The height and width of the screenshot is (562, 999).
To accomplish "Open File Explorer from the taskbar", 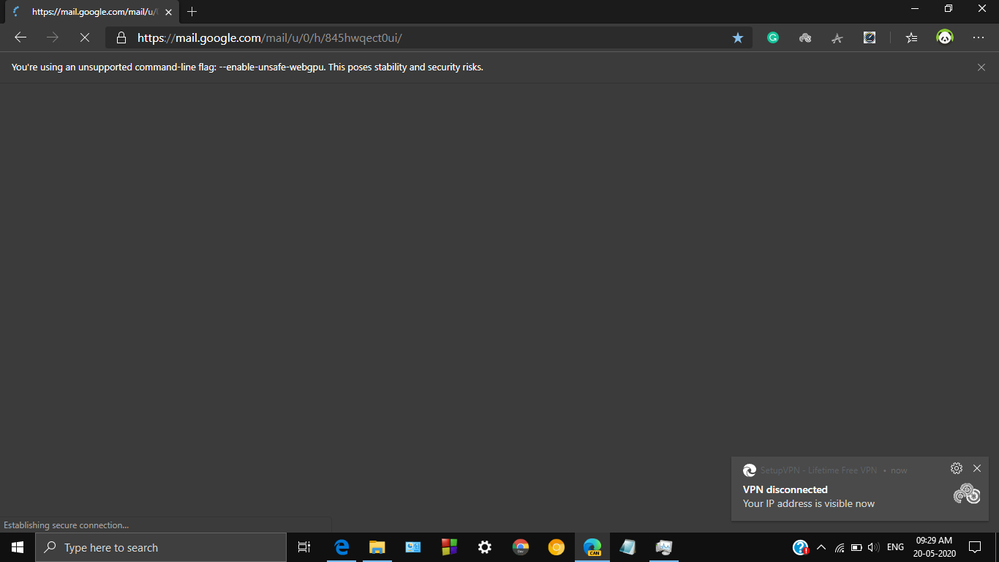I will (377, 547).
